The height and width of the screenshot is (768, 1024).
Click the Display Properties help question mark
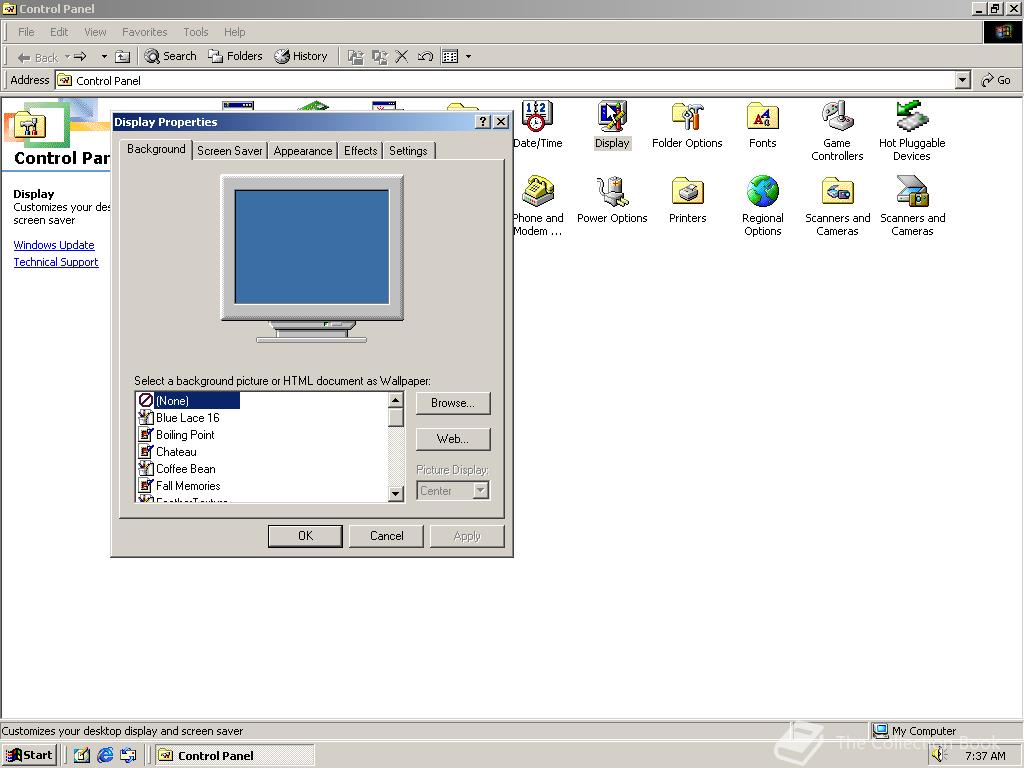(x=483, y=122)
